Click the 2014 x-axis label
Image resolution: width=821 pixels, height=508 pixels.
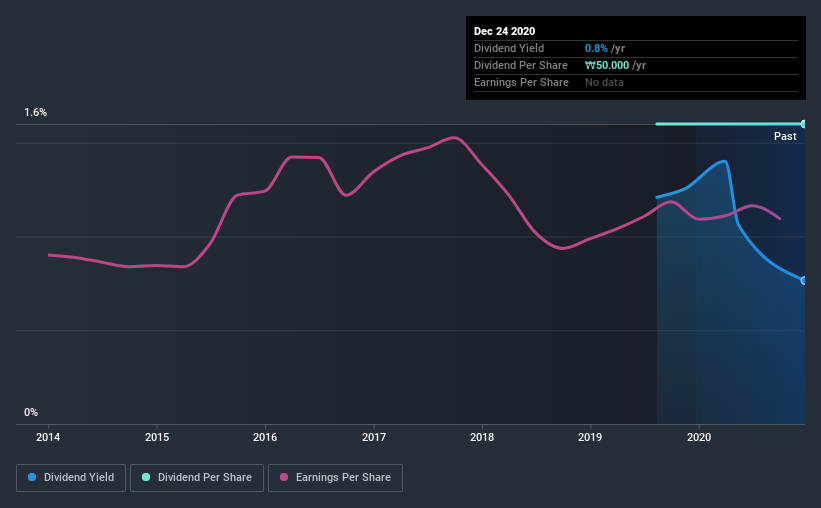pos(48,437)
